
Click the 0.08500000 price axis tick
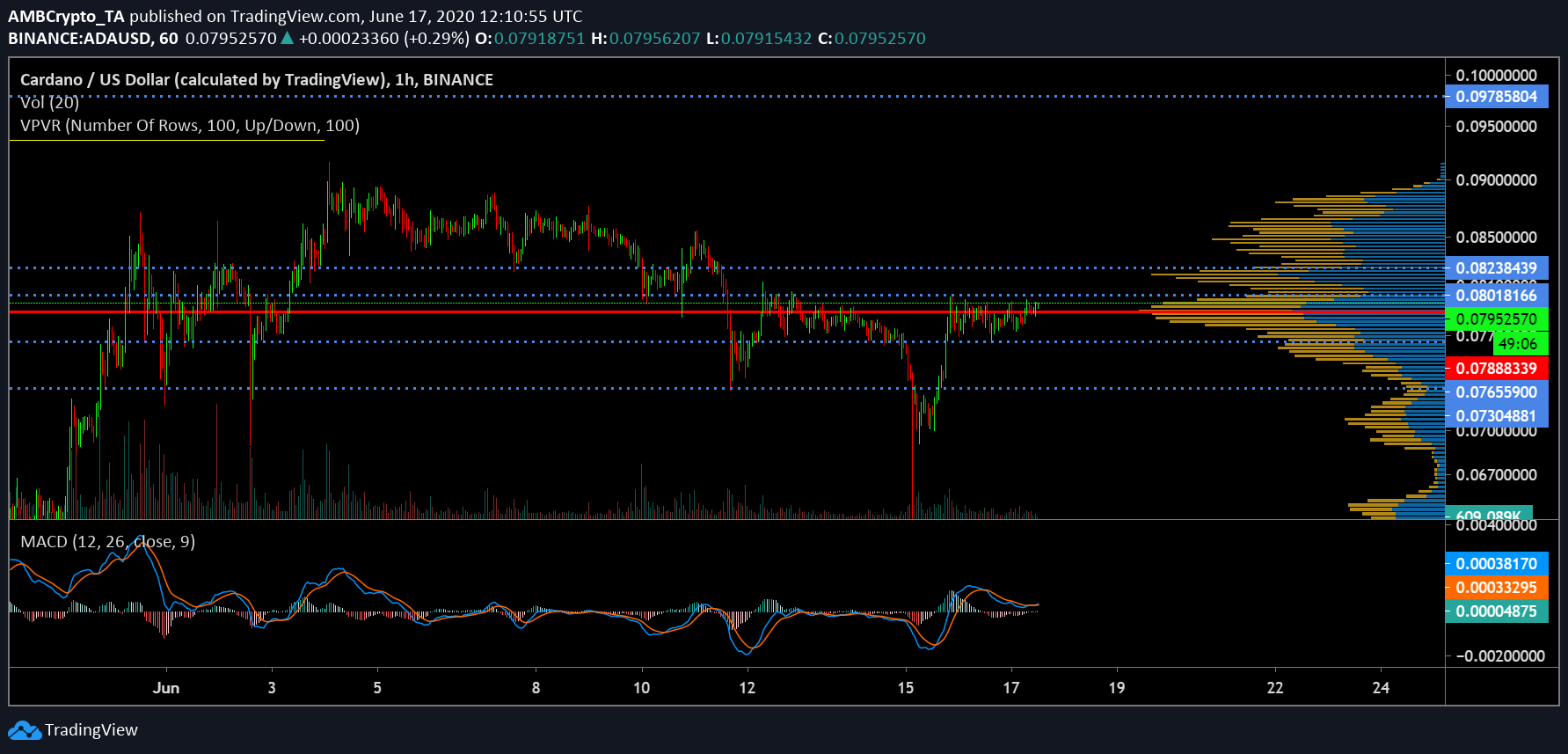pos(1496,238)
